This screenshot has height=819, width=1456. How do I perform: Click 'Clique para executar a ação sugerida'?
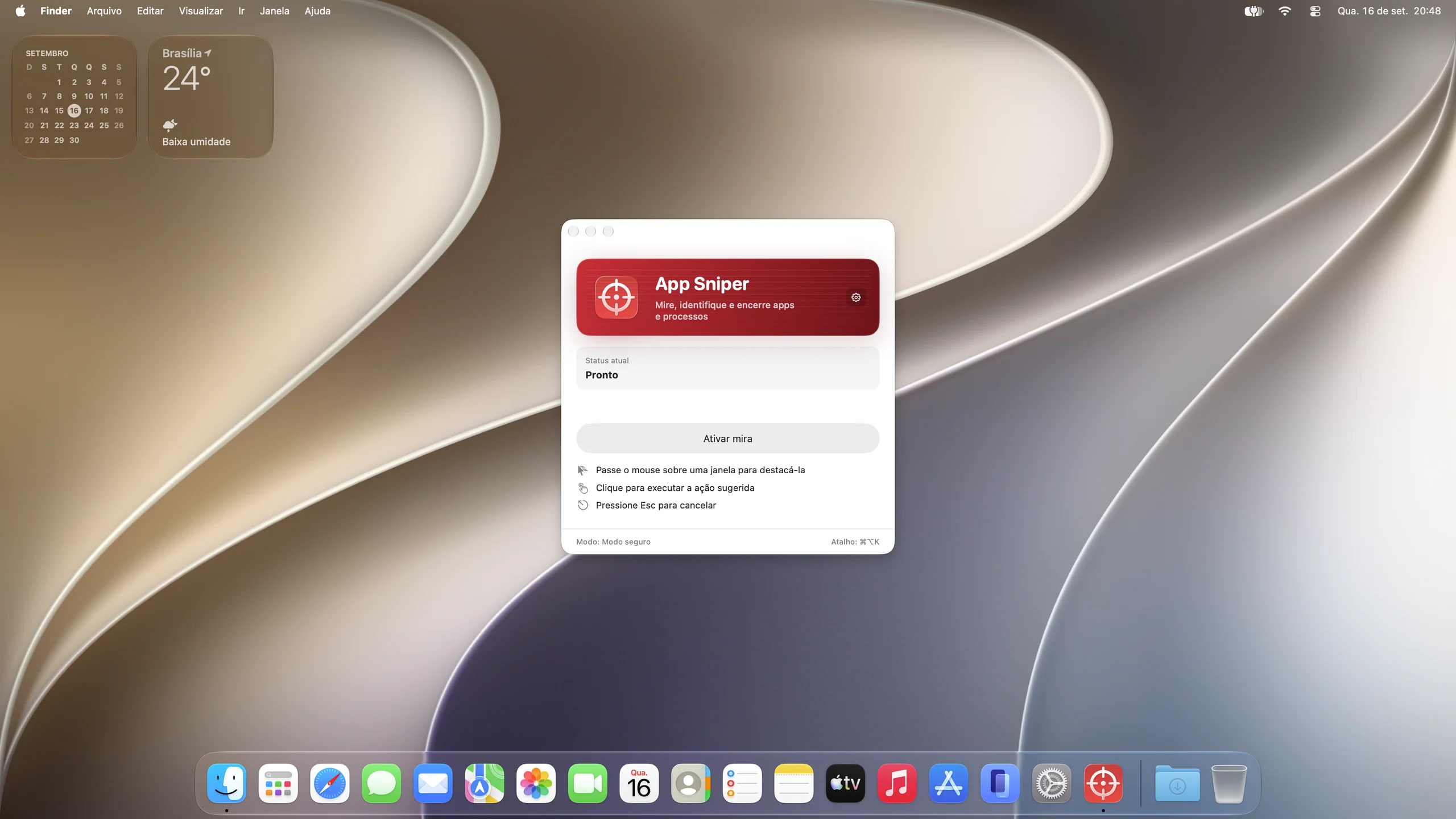675,488
